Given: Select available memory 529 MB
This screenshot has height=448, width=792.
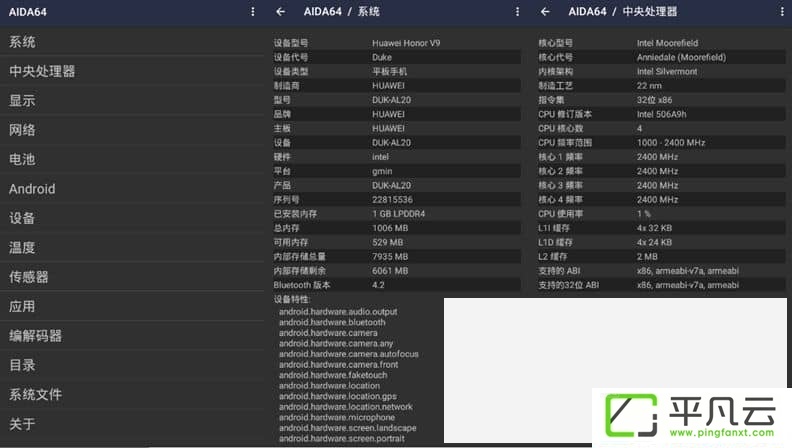Looking at the screenshot, I should (387, 242).
